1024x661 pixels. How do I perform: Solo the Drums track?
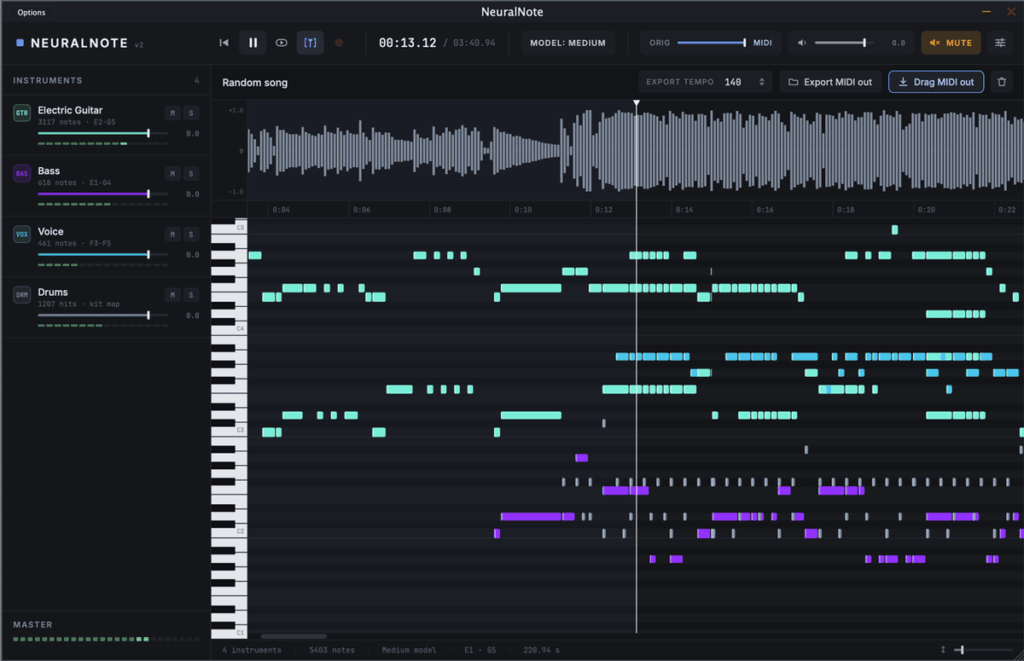tap(191, 295)
